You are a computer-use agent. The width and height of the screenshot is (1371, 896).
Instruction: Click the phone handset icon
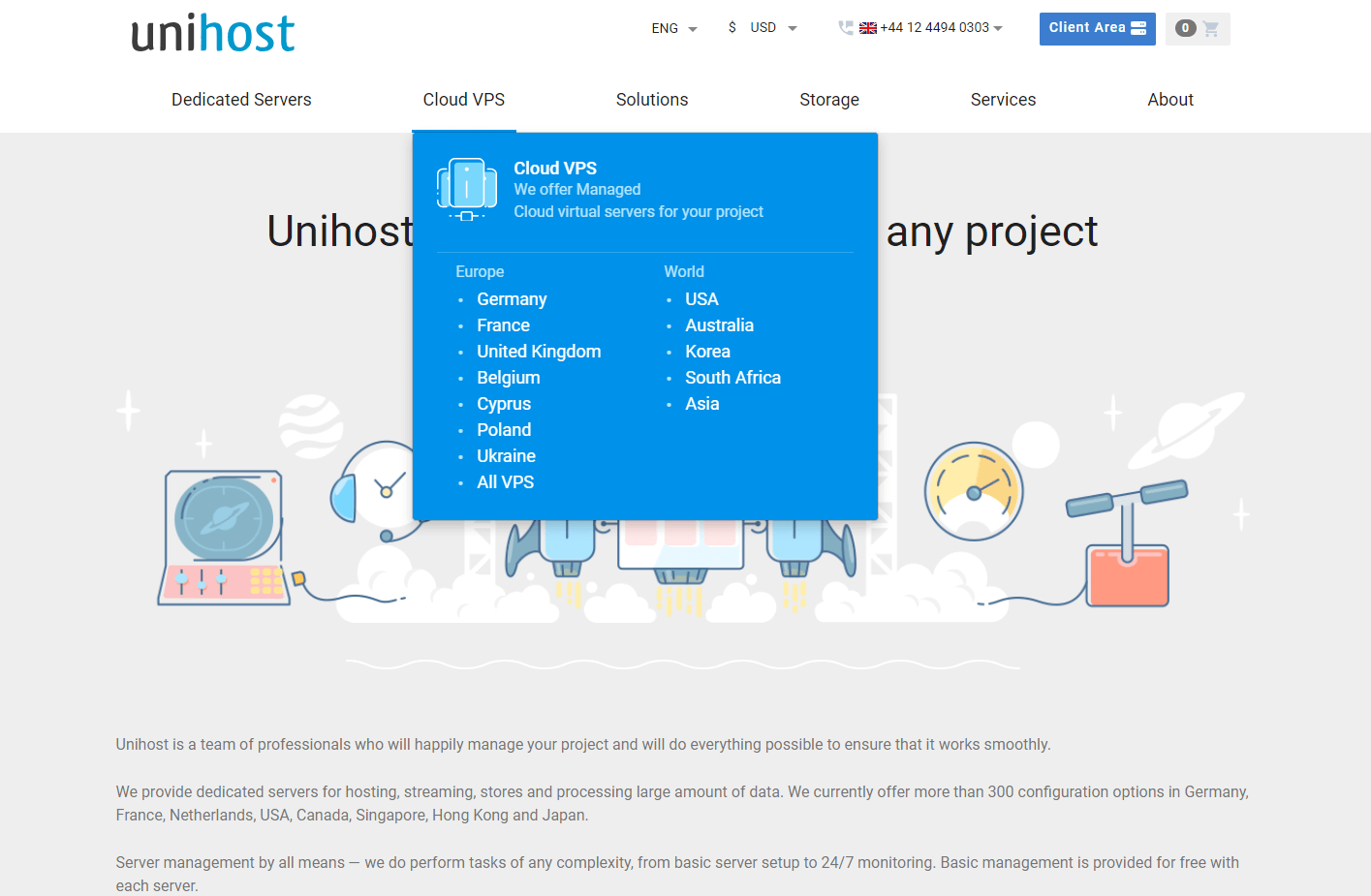[846, 28]
